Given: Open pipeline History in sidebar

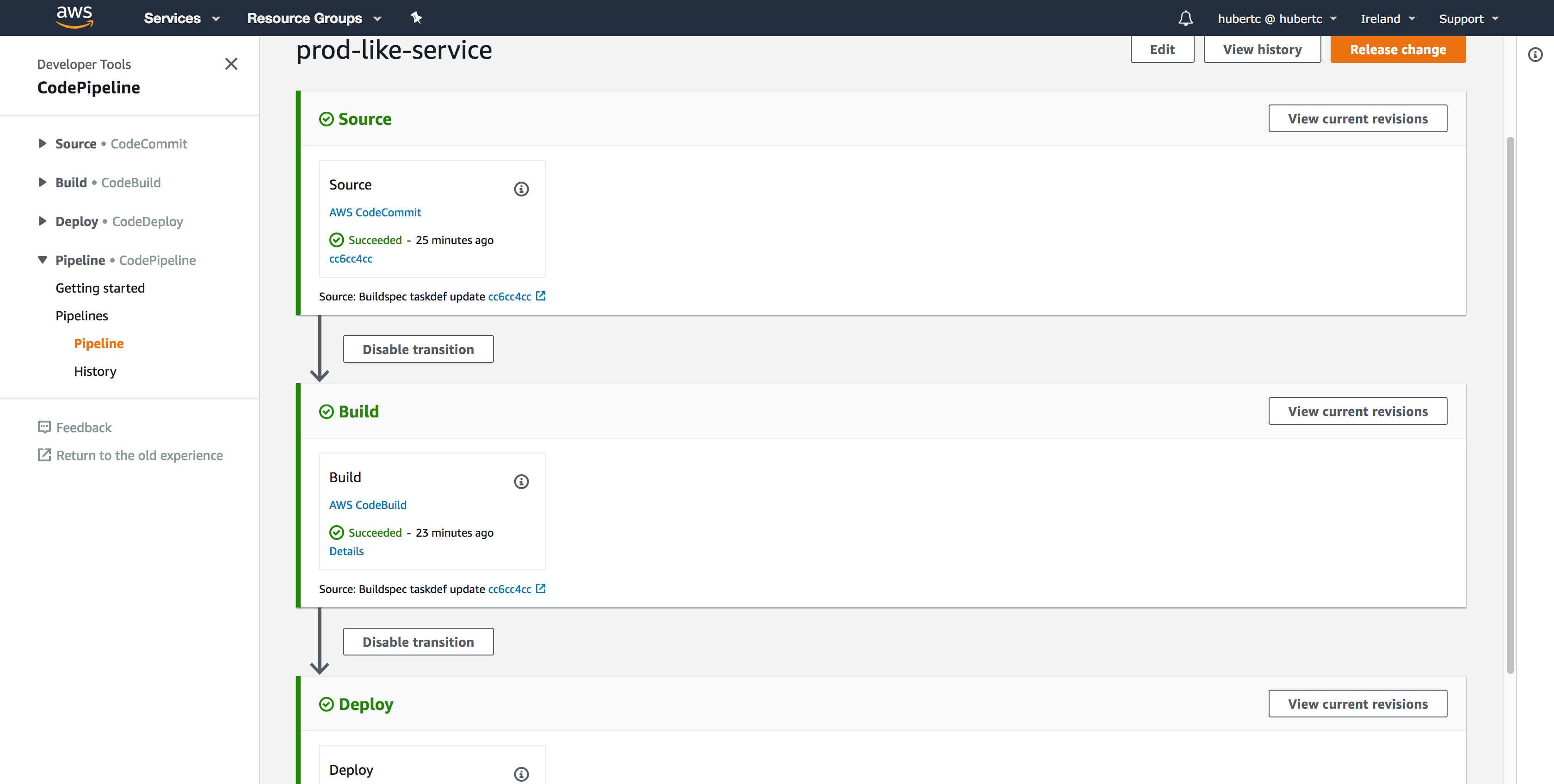Looking at the screenshot, I should coord(95,372).
